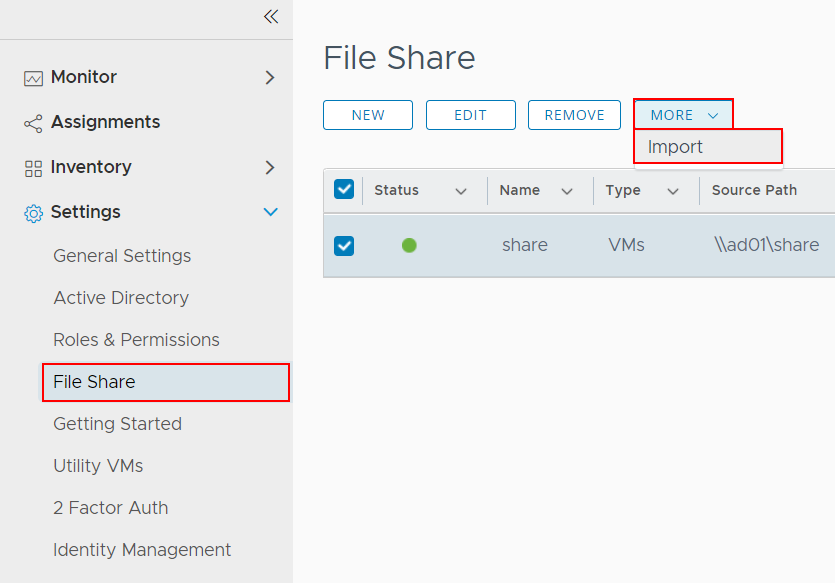Expand the Monitor menu chevron
The height and width of the screenshot is (583, 835).
tap(269, 77)
